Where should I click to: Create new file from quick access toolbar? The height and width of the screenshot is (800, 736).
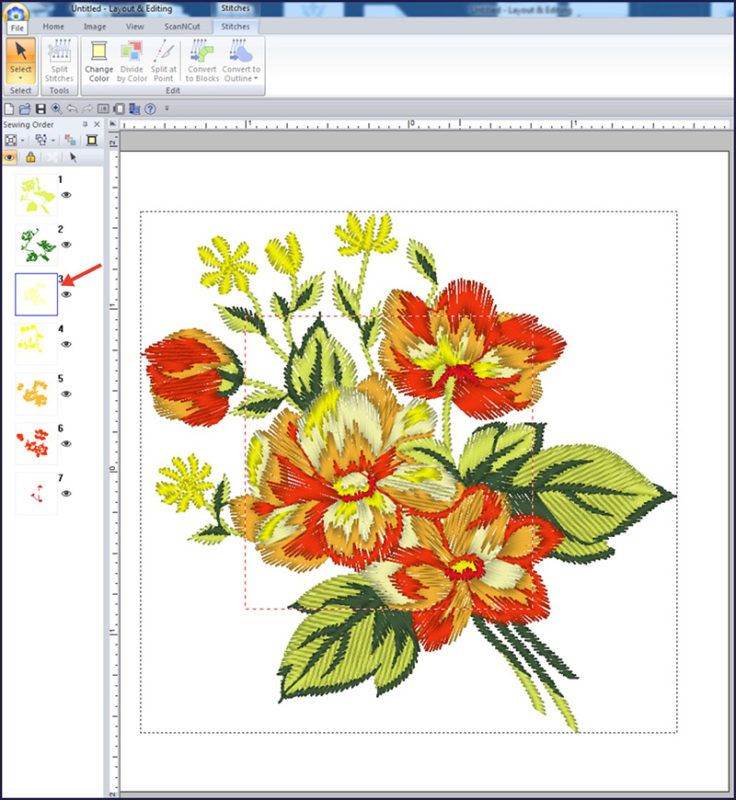pos(9,109)
